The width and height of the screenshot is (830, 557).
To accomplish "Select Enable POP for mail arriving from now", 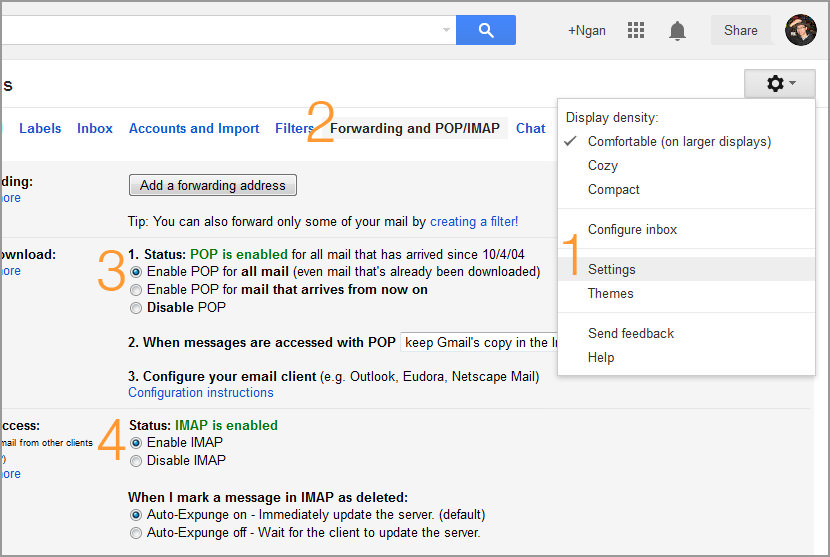I will coord(136,290).
